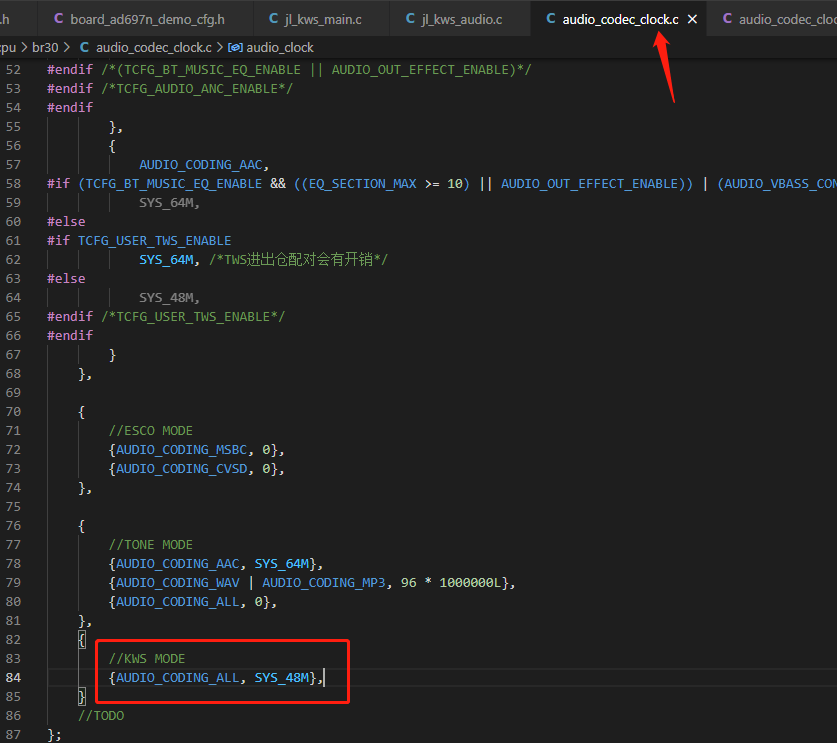Click the C icon on the active audio_codec_clock.c tab

tap(551, 19)
